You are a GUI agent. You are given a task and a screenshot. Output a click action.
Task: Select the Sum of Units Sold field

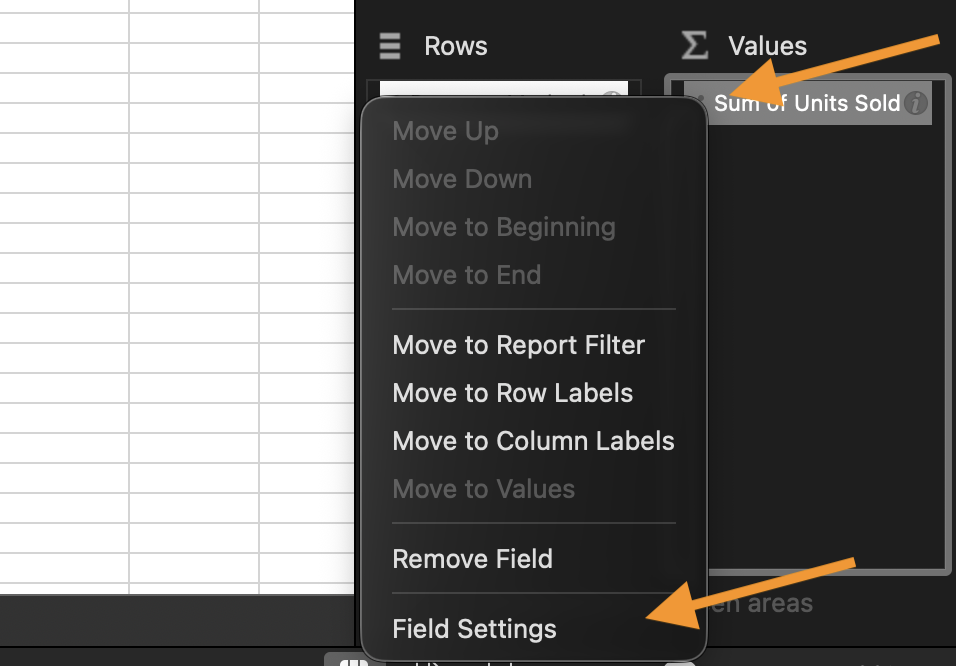tap(807, 103)
